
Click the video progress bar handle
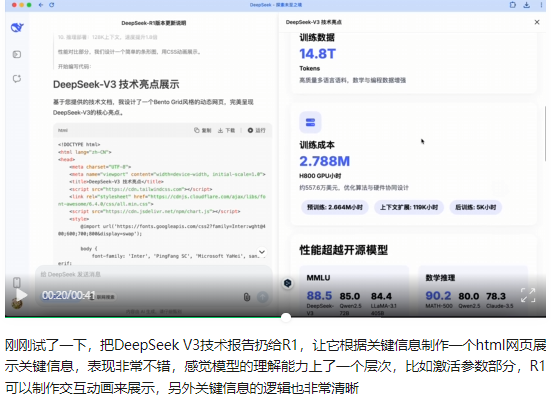[286, 317]
